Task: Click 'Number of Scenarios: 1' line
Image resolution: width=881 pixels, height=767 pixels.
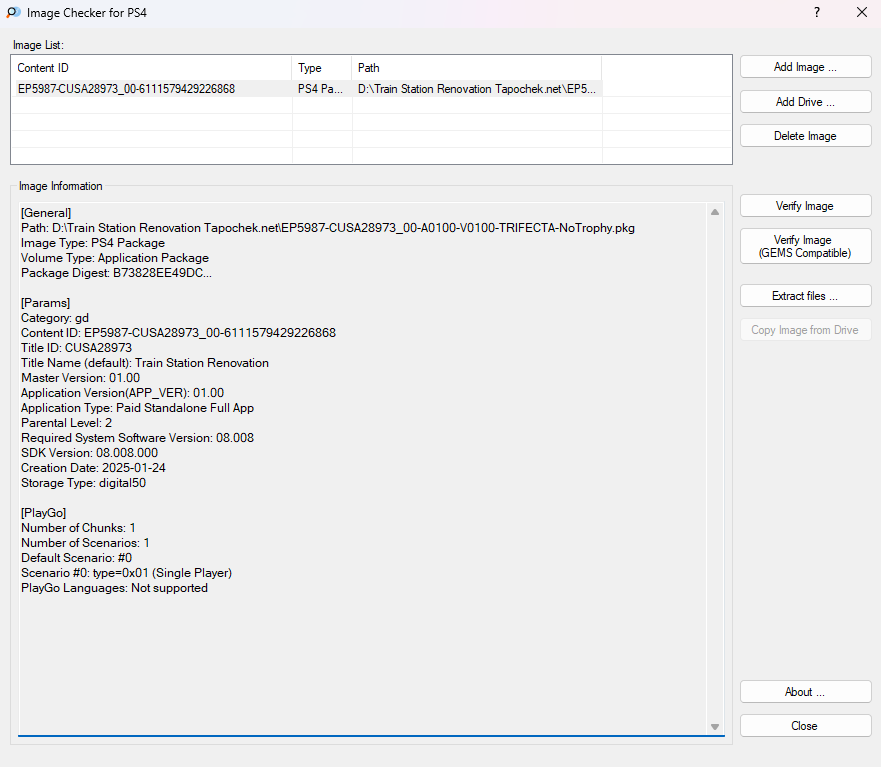Action: (x=85, y=543)
